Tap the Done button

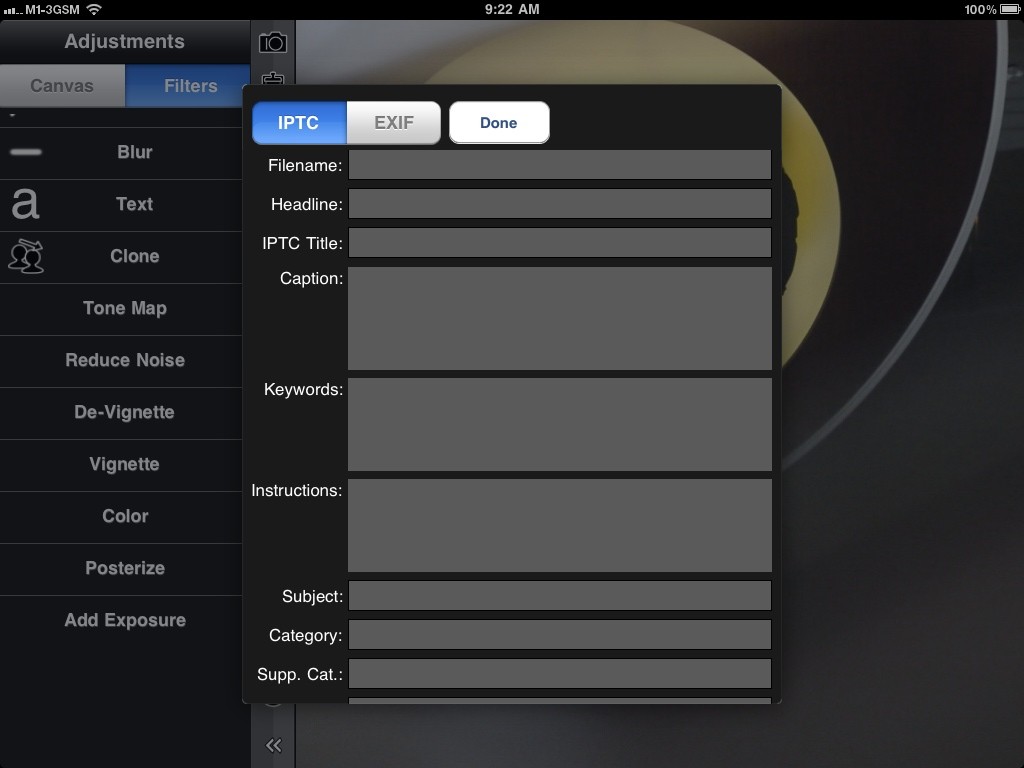click(499, 122)
